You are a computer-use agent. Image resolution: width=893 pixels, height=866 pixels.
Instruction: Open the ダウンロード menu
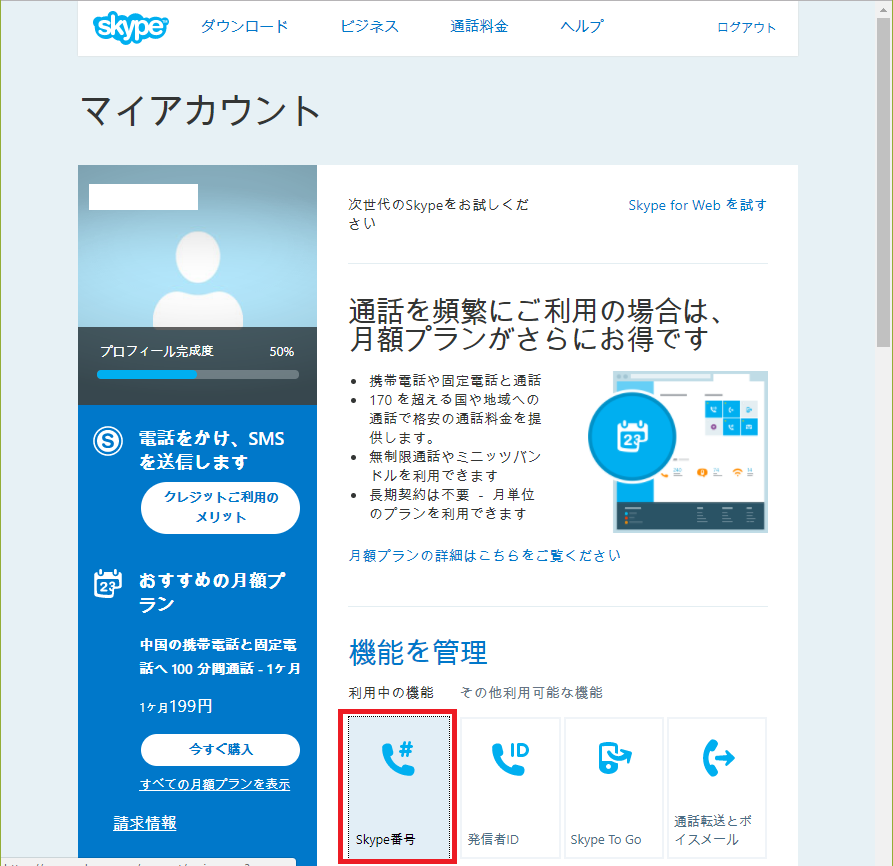(244, 26)
